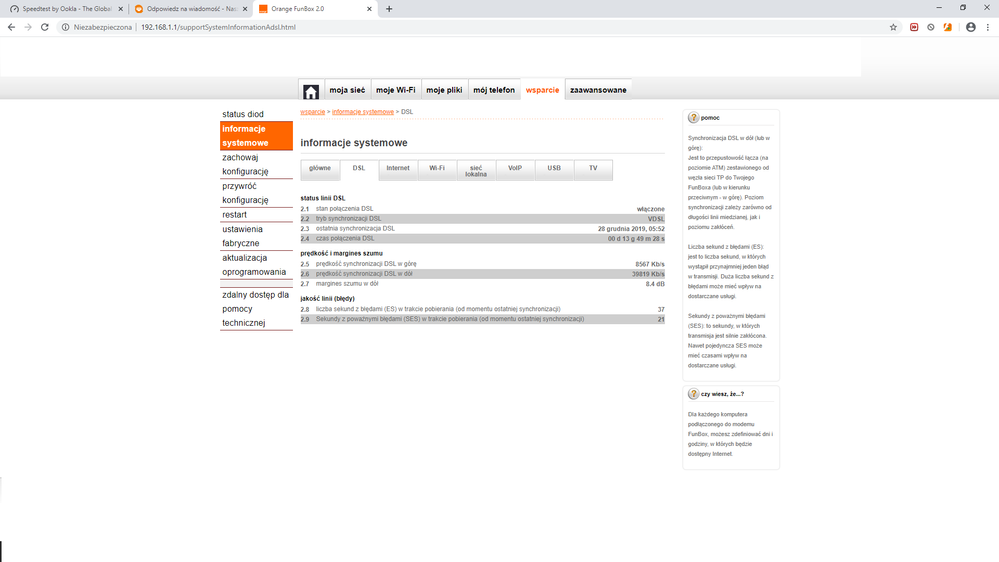Screen dimensions: 999x562
Task: Switch to the Internet tab
Action: tap(398, 168)
